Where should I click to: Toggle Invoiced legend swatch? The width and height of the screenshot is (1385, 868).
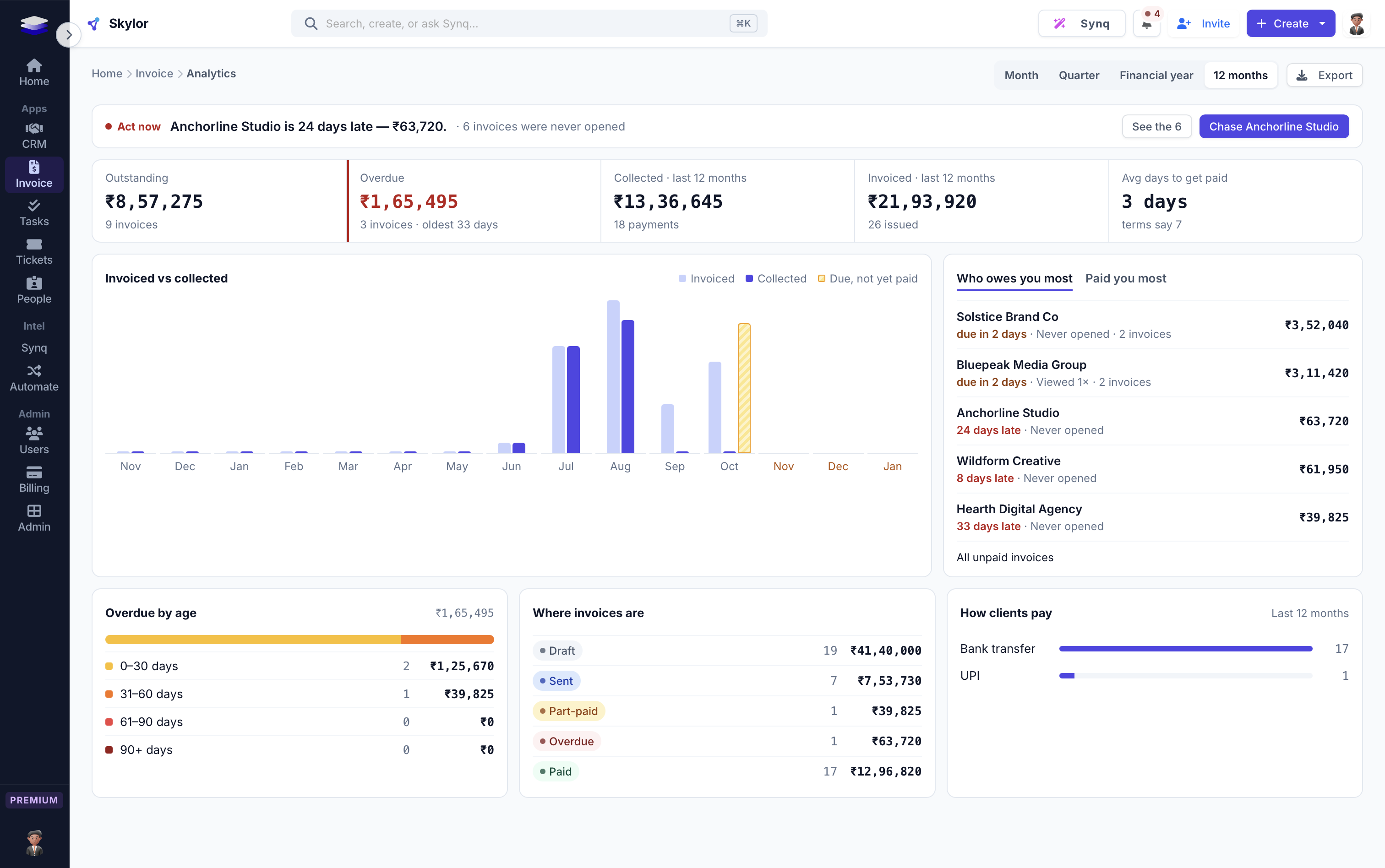[682, 278]
